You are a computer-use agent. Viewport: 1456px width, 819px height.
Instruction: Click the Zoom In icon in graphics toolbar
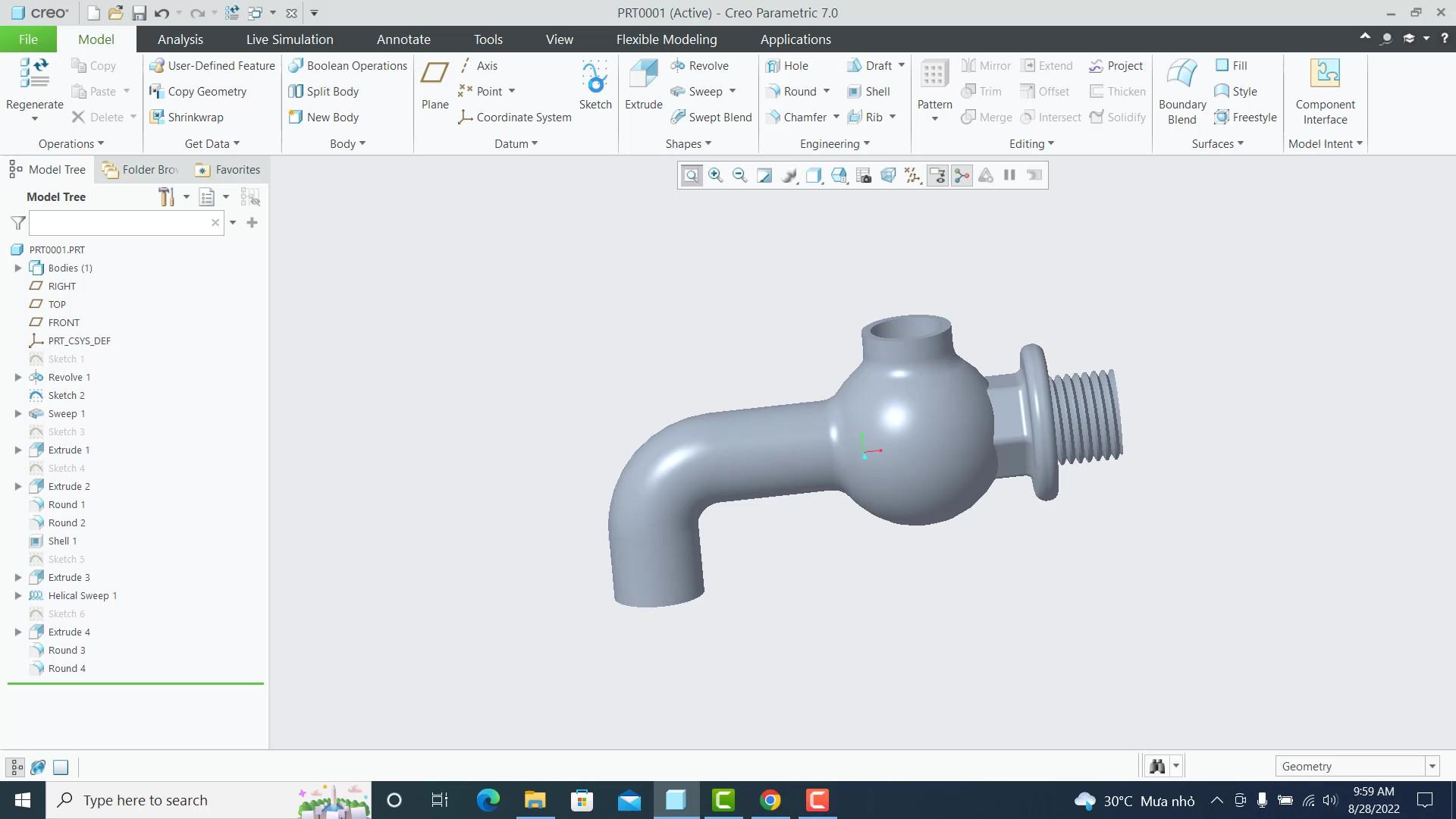click(715, 176)
